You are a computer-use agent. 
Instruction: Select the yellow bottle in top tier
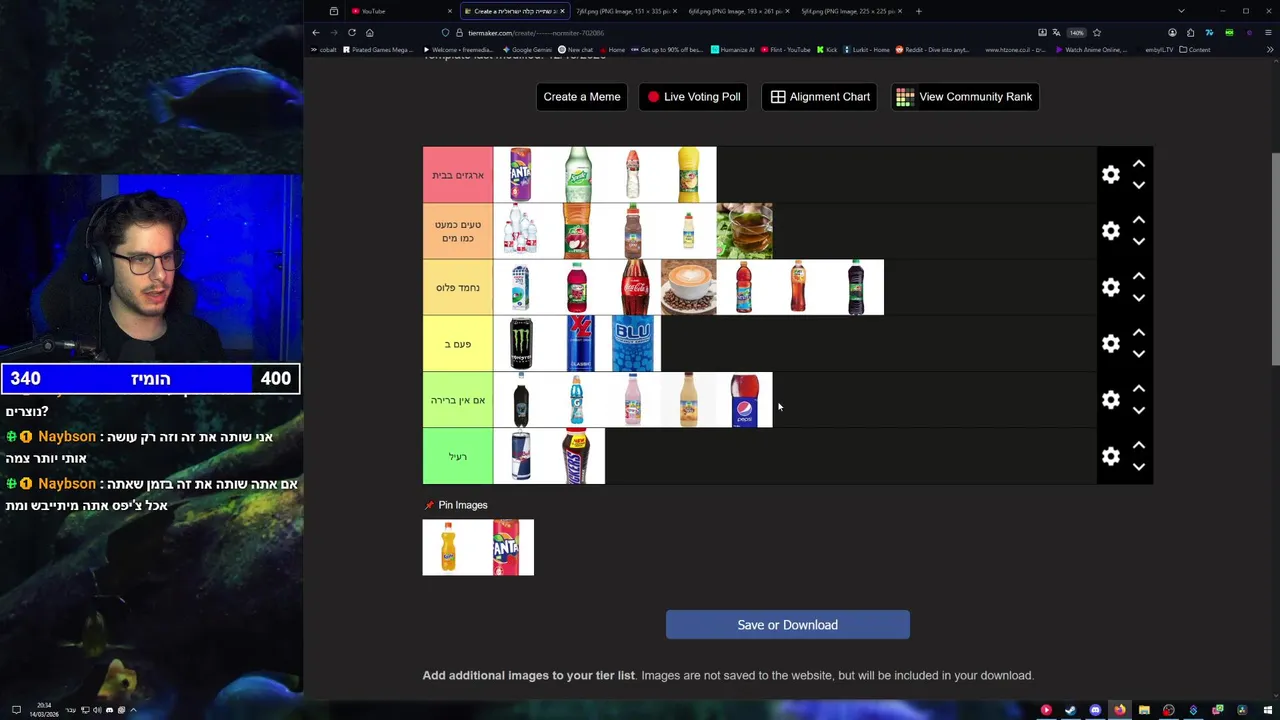[689, 175]
